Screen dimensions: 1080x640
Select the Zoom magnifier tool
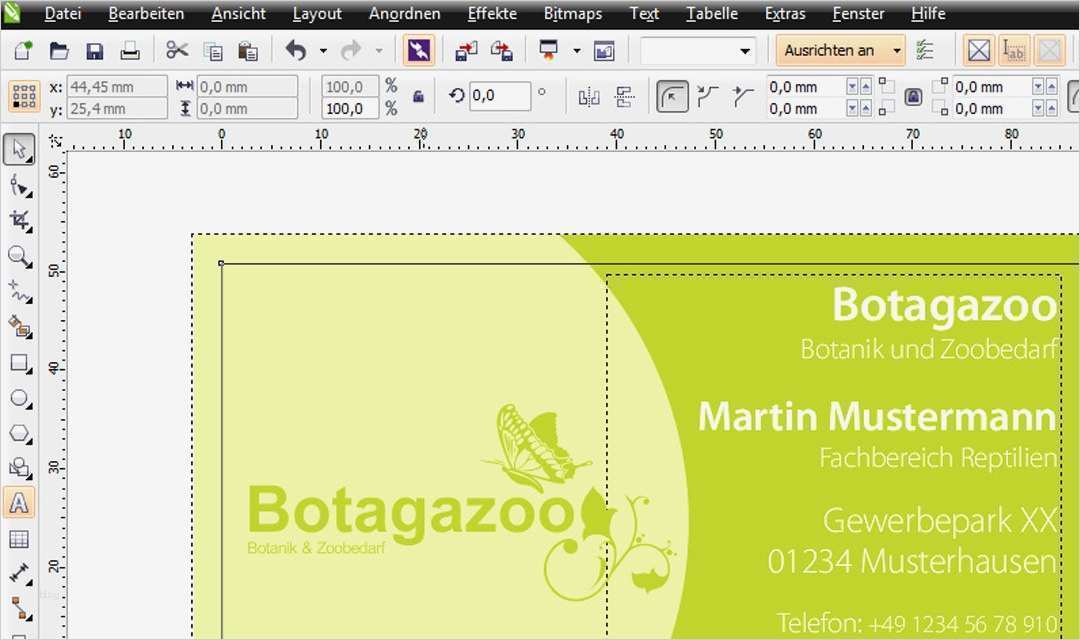pyautogui.click(x=19, y=256)
